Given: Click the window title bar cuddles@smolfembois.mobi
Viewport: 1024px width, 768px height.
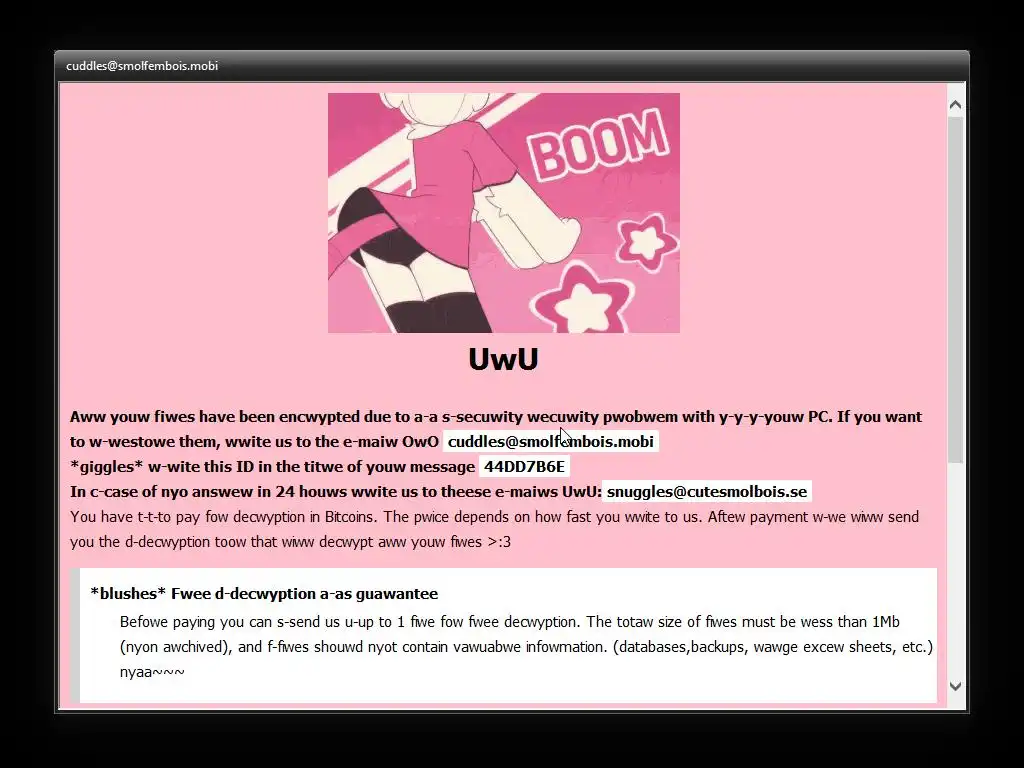Looking at the screenshot, I should (511, 66).
